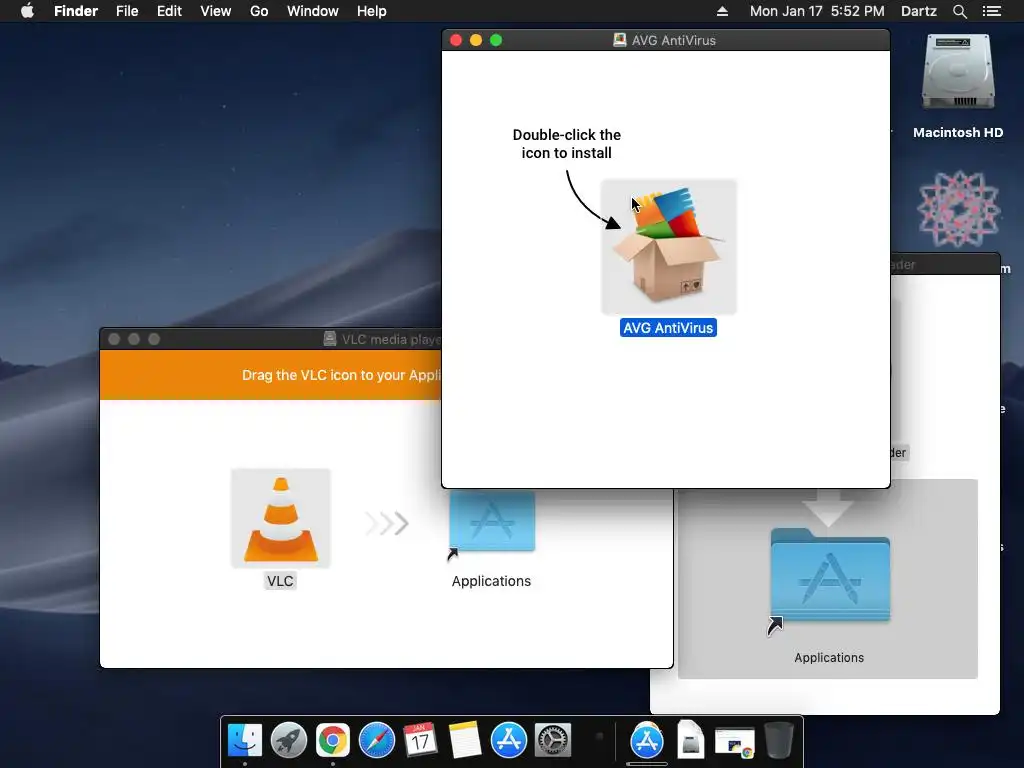The height and width of the screenshot is (768, 1024).
Task: Select the pink geometric desktop icon below Macintosh HD
Action: [958, 209]
